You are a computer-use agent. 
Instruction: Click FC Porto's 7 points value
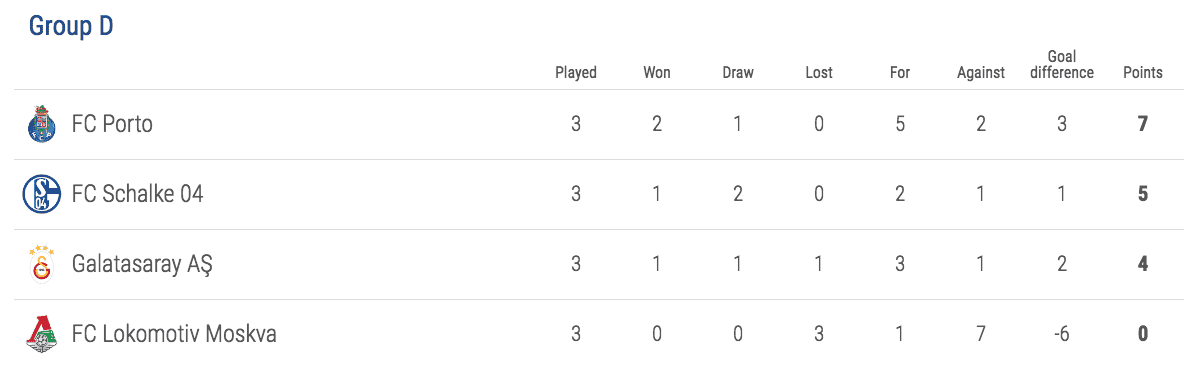click(1143, 124)
